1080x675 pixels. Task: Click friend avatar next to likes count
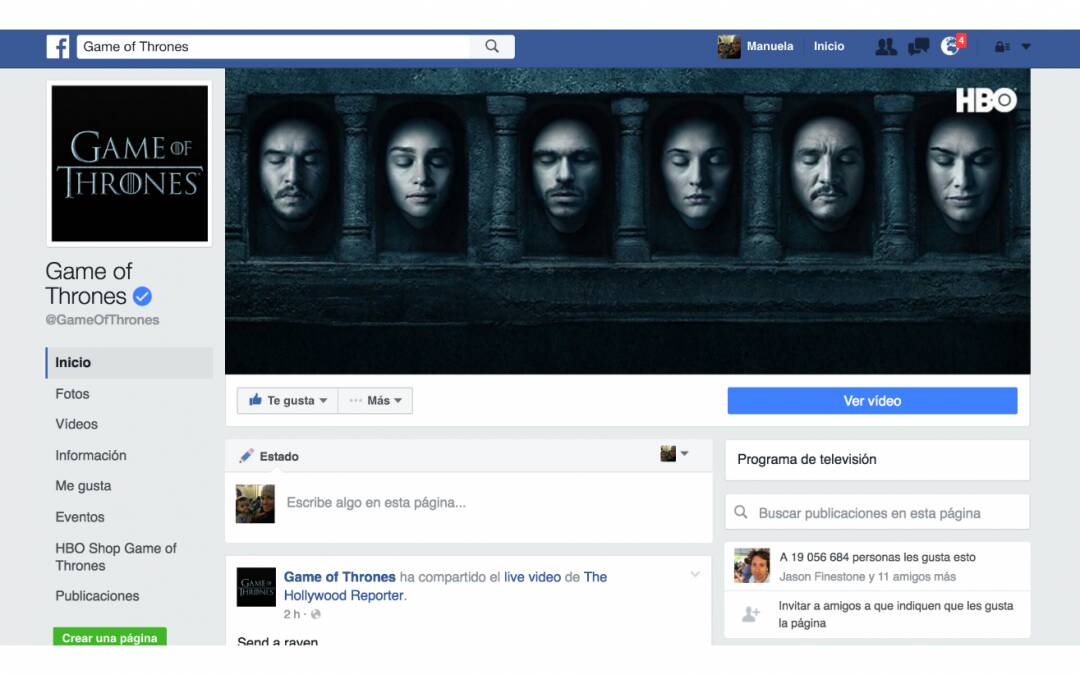[751, 565]
